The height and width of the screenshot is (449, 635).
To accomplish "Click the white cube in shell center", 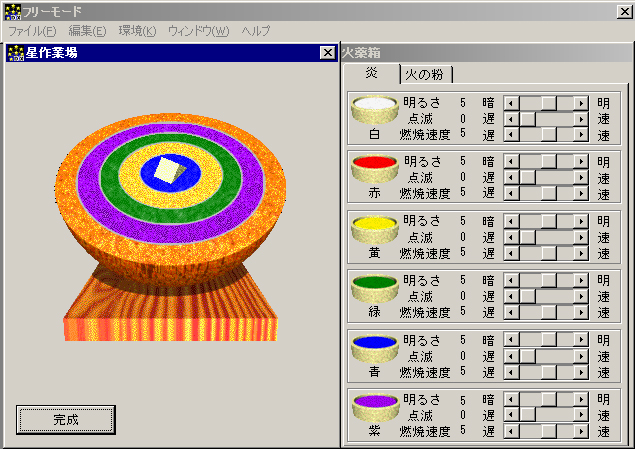I will 167,169.
